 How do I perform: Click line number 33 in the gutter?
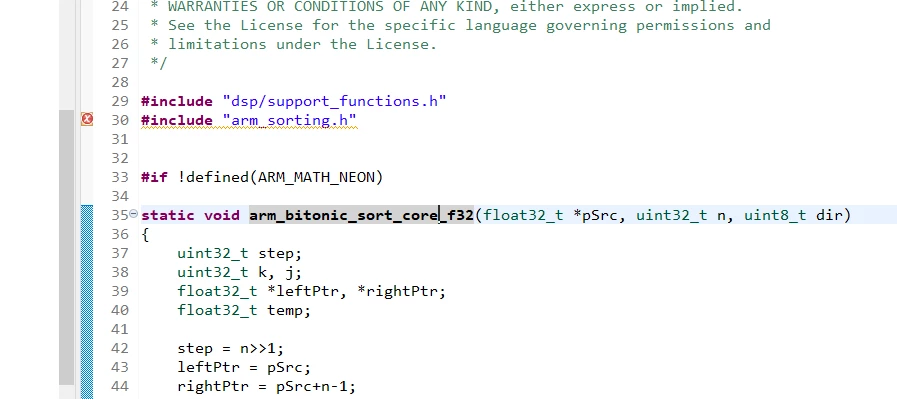(120, 177)
